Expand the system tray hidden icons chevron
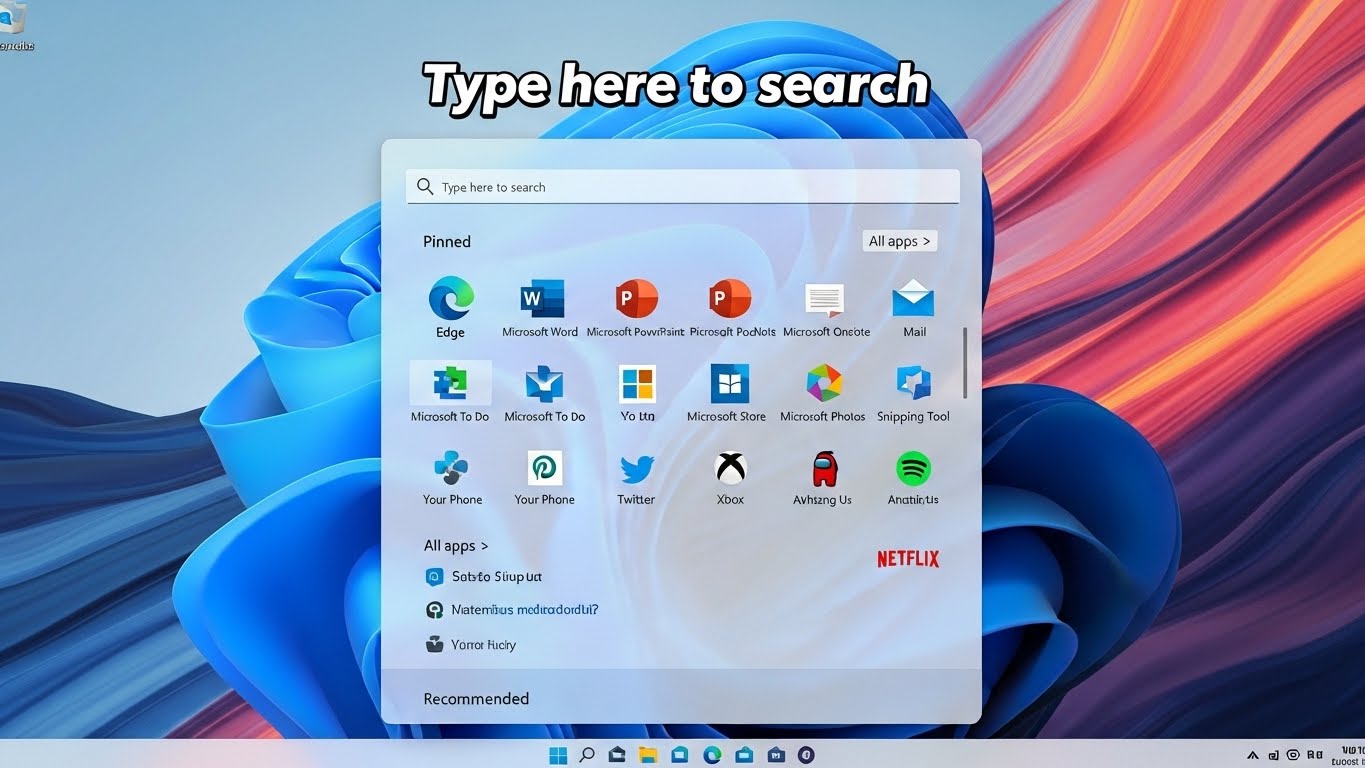Image resolution: width=1365 pixels, height=768 pixels. click(x=1252, y=755)
